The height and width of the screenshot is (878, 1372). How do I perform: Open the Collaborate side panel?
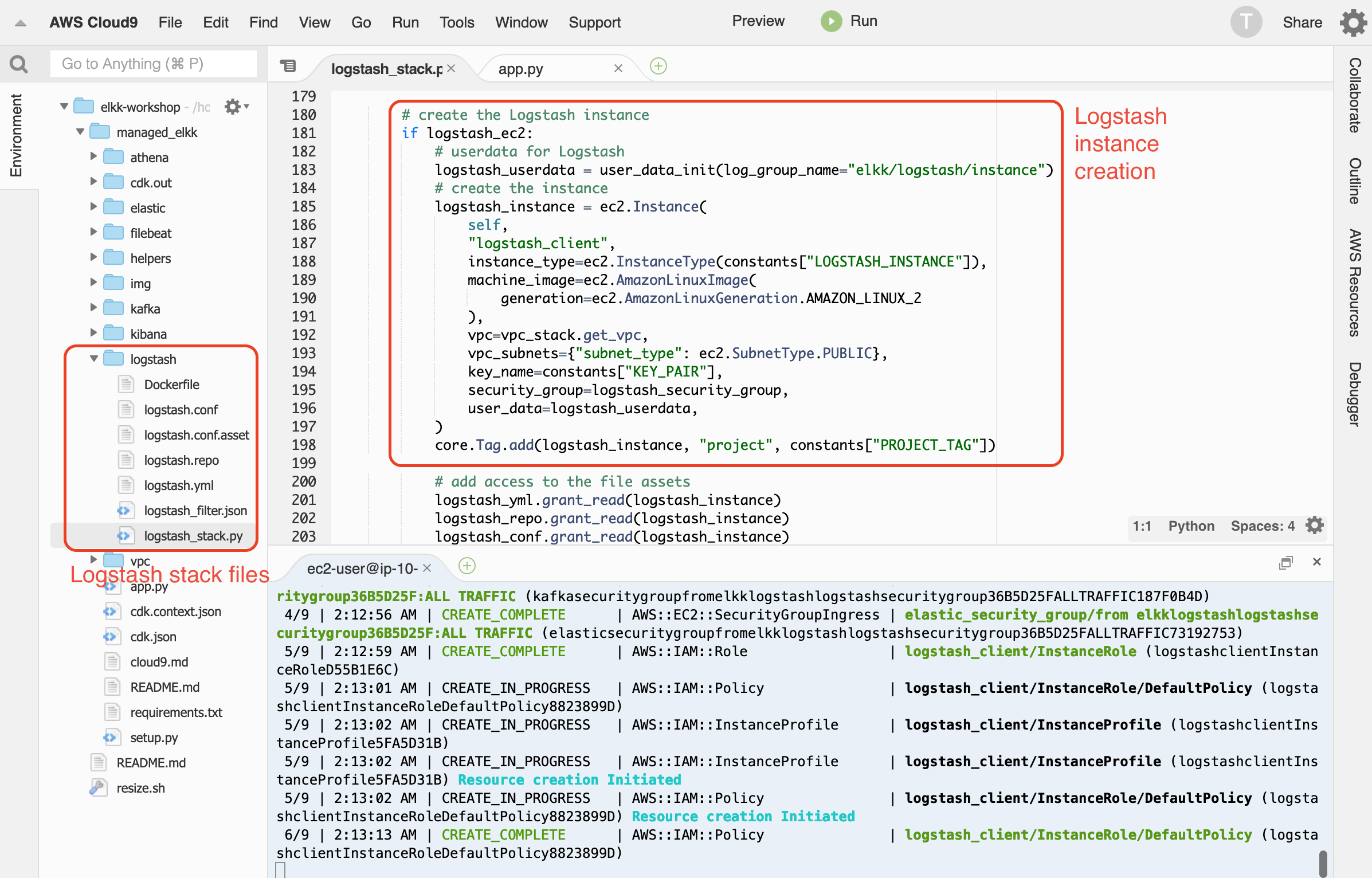[1355, 95]
